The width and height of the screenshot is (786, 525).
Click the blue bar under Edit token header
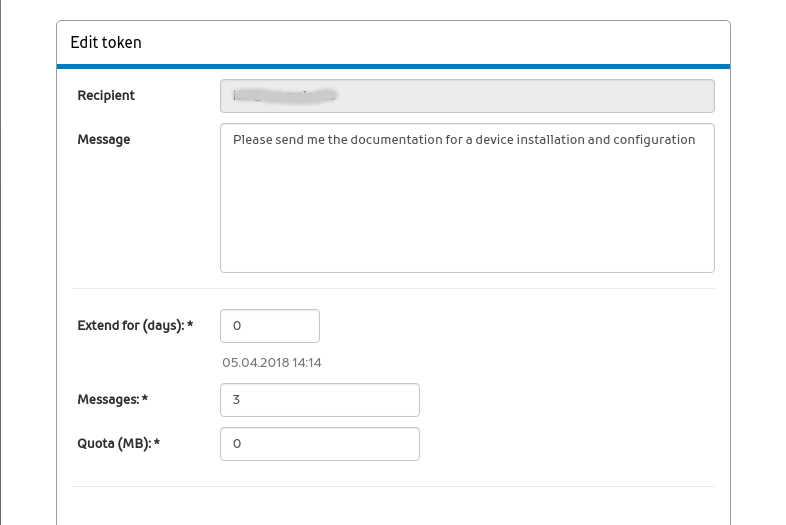(x=393, y=66)
